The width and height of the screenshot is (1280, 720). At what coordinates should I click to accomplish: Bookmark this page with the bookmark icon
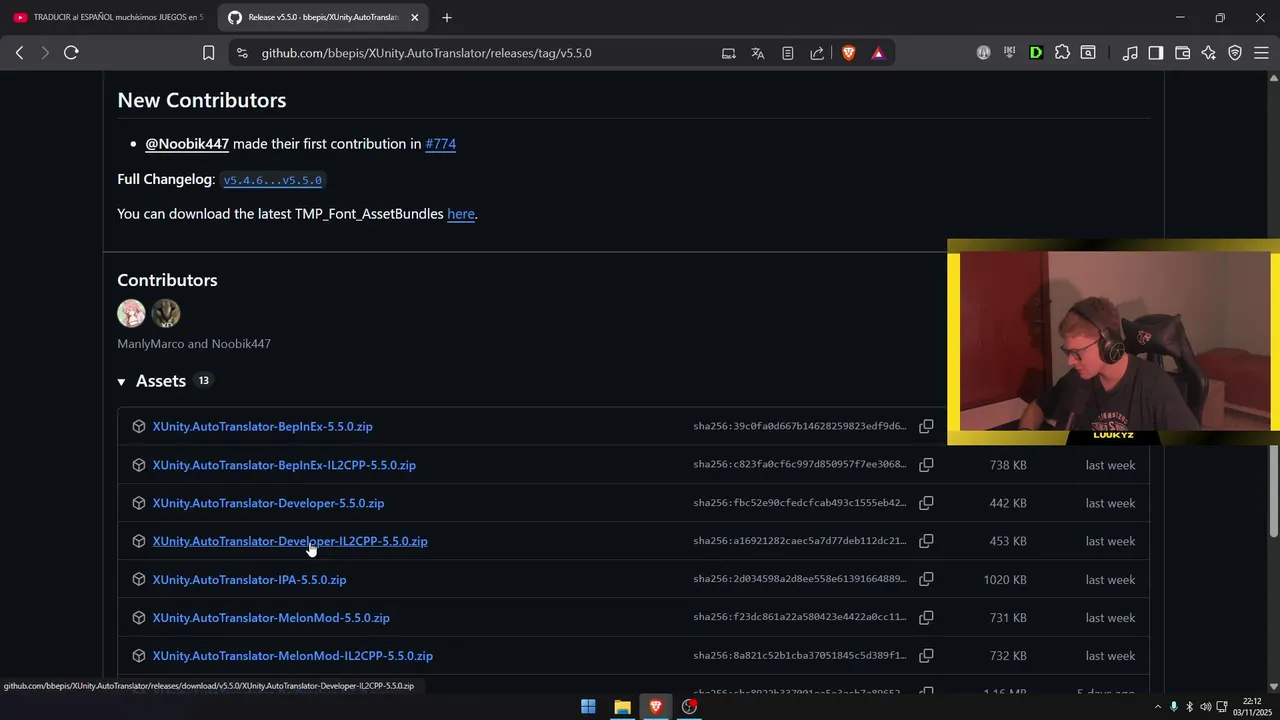tap(208, 53)
